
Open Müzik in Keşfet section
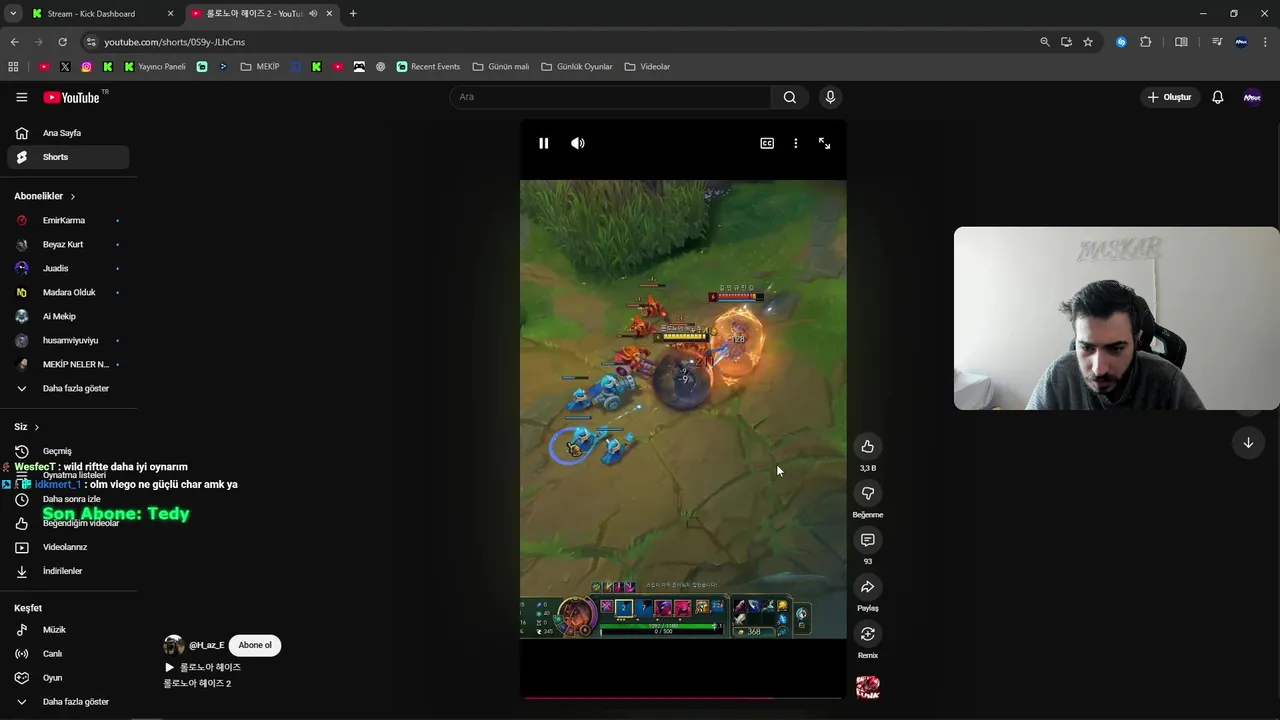tap(68, 630)
